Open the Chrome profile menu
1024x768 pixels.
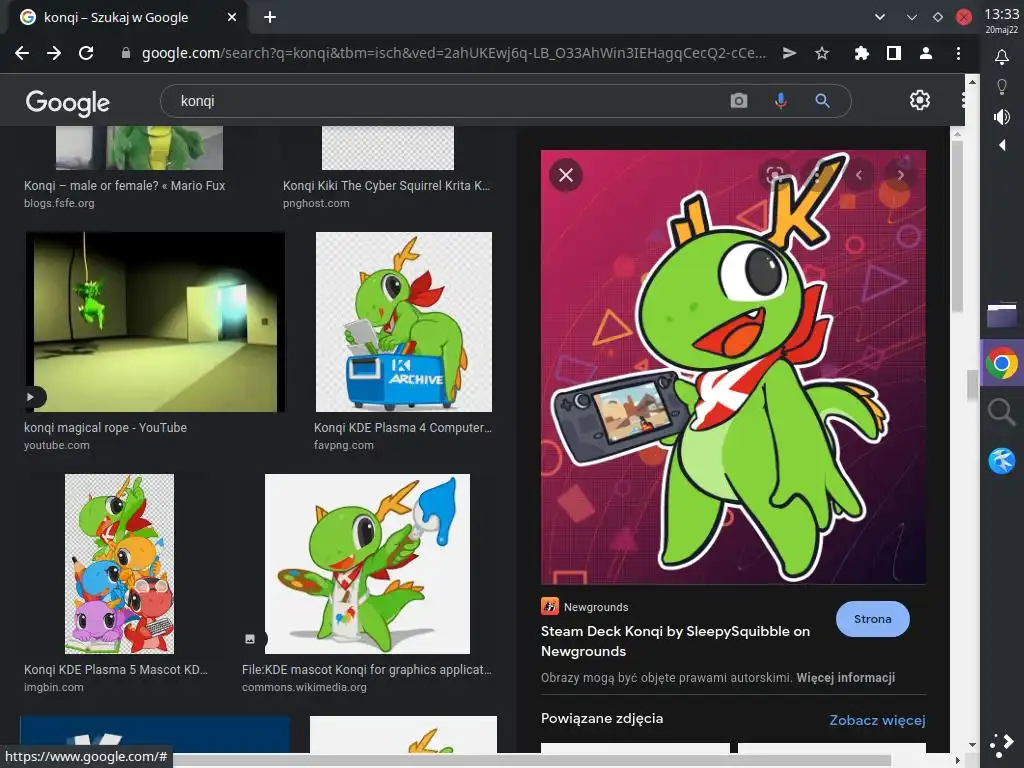coord(925,53)
